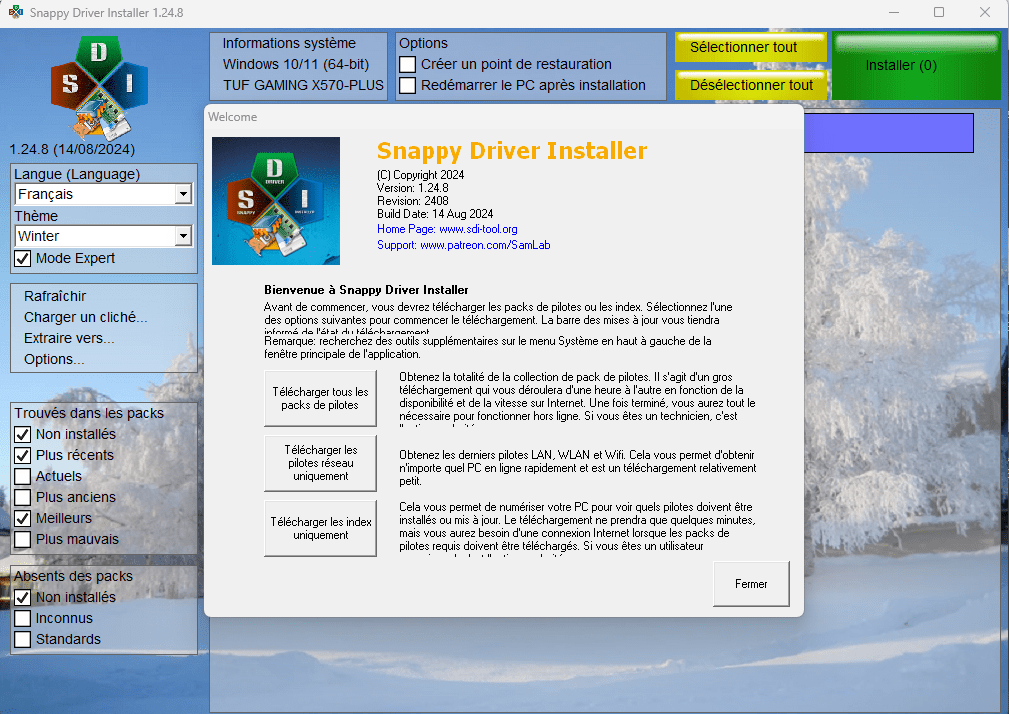Uncheck the Mode Expert checkbox

[x=23, y=258]
